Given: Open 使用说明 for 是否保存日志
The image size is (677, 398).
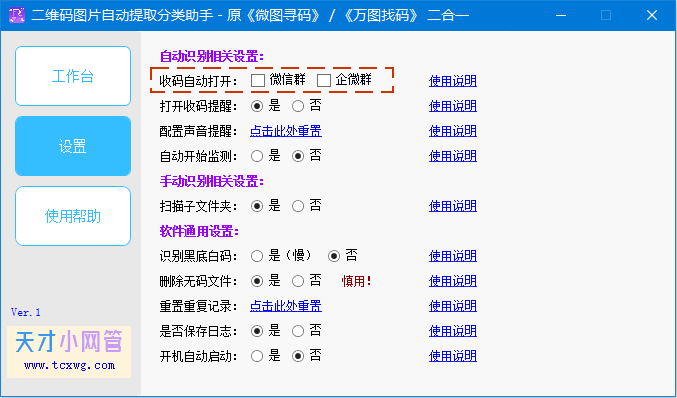Looking at the screenshot, I should [x=452, y=331].
